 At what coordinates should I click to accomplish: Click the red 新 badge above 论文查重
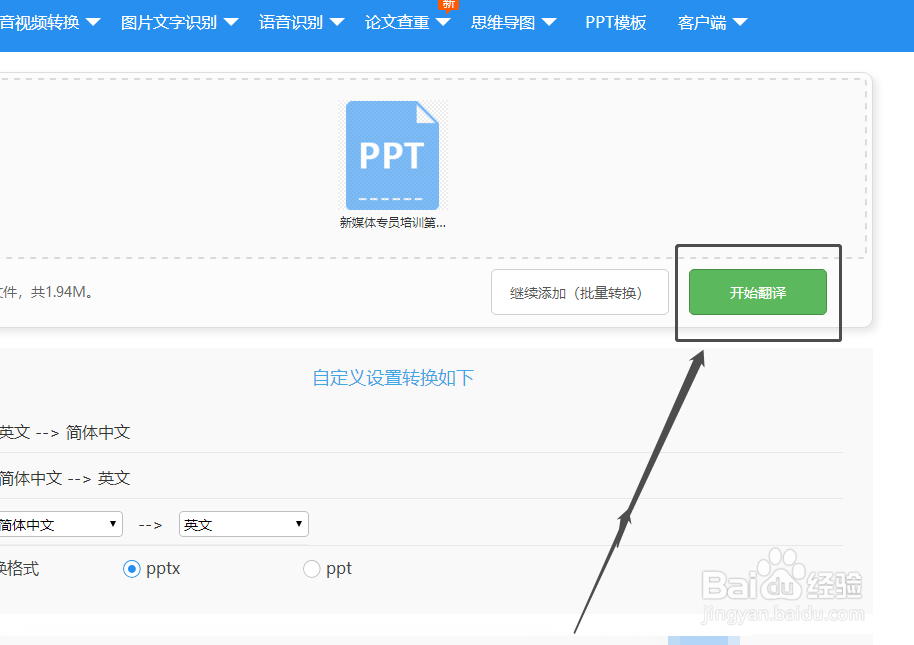coord(447,5)
